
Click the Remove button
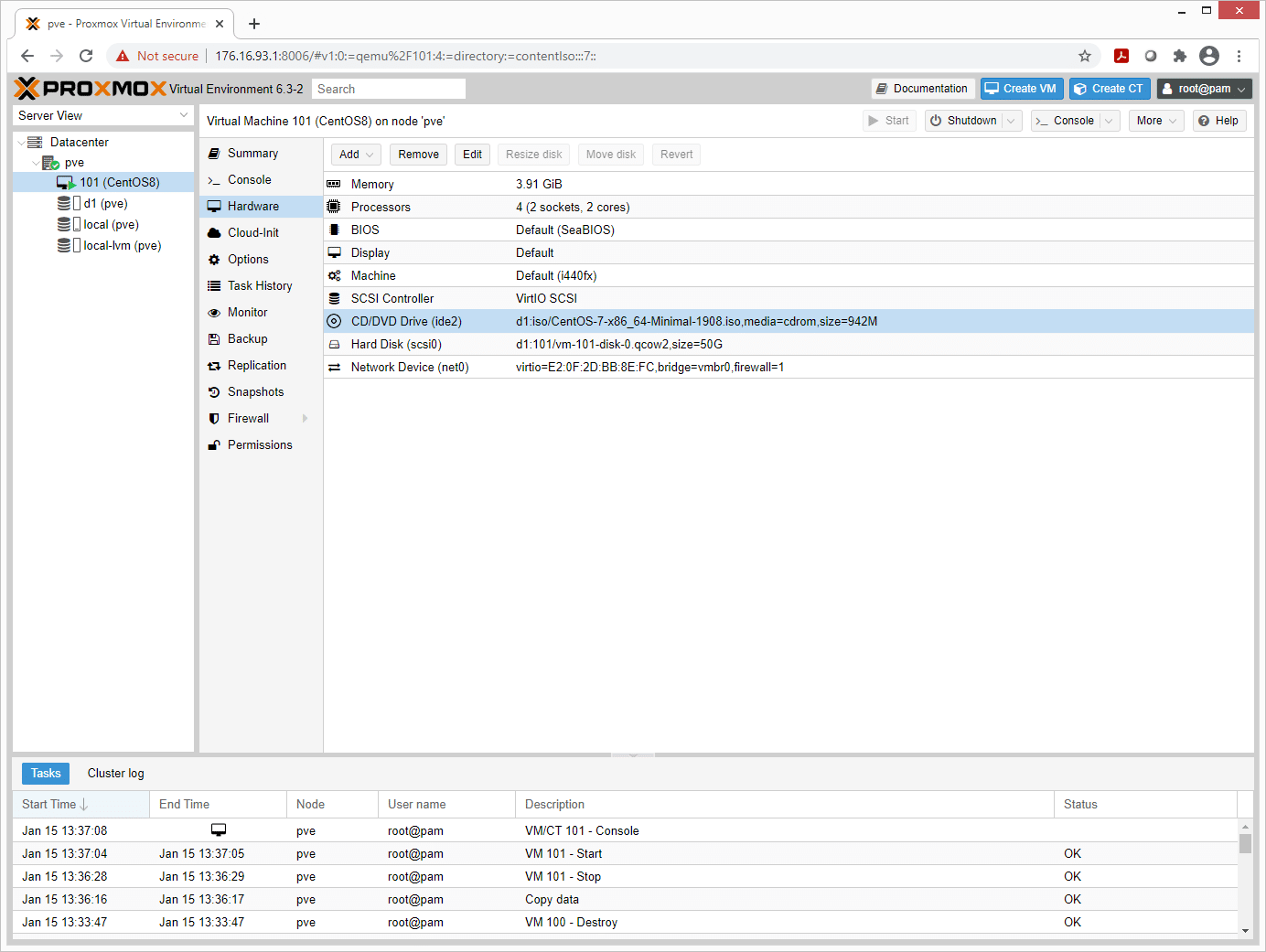tap(419, 155)
